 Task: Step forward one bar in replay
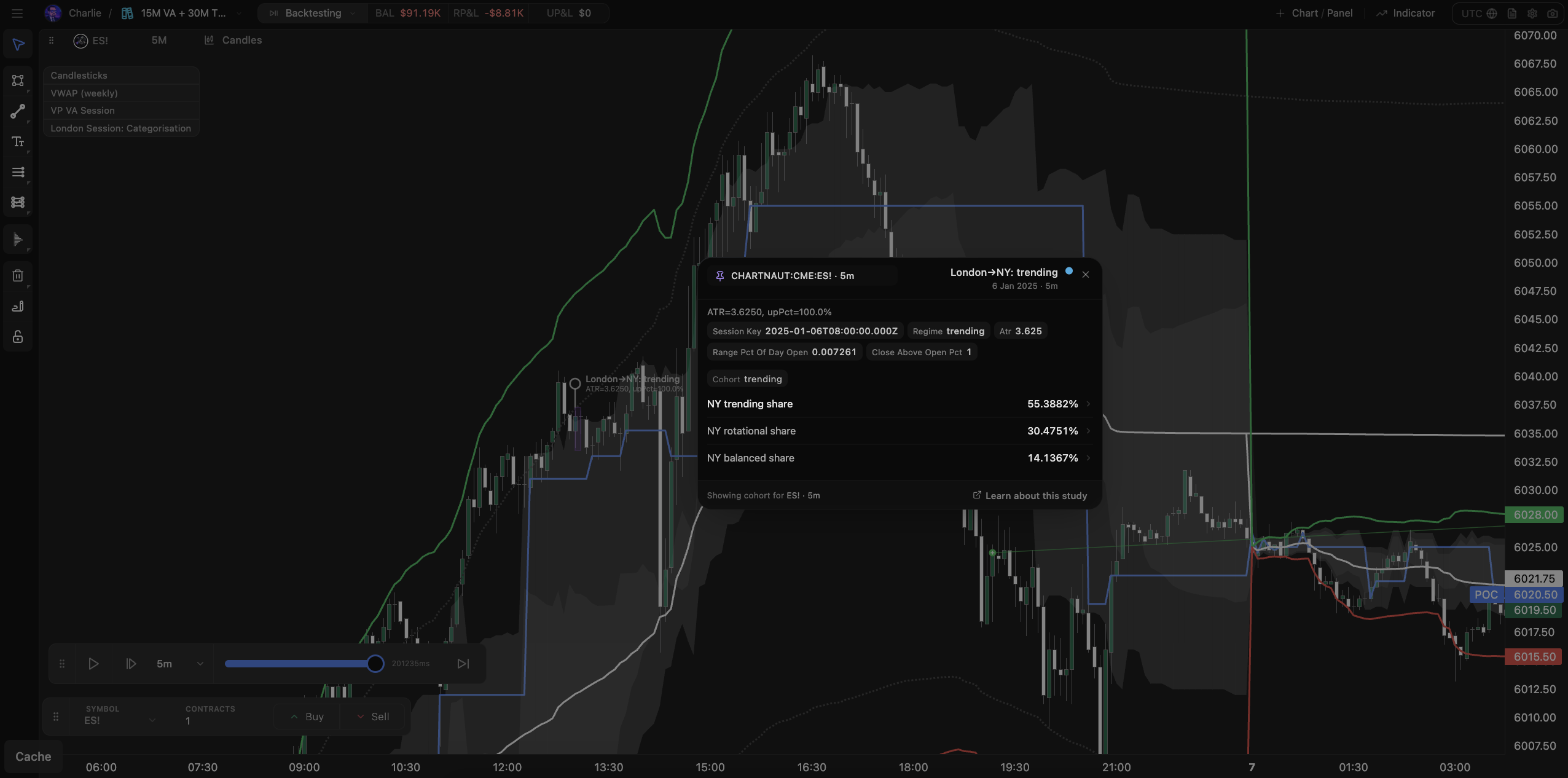click(x=131, y=664)
